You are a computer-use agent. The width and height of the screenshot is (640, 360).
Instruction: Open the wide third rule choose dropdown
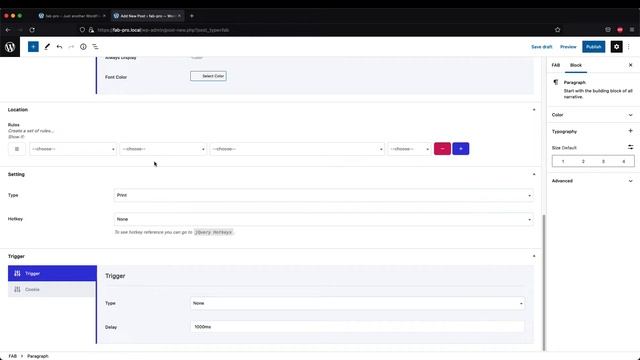point(297,149)
